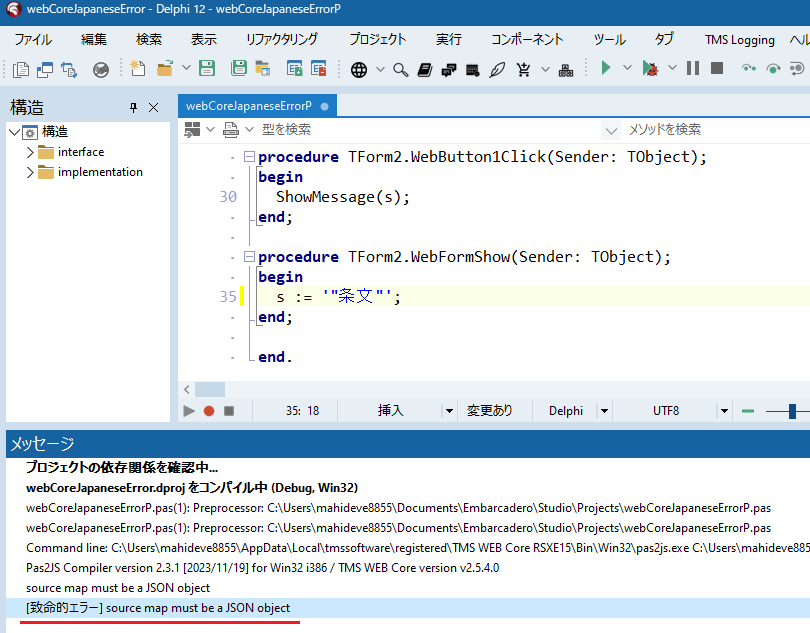Open the 検索 menu
The height and width of the screenshot is (633, 810).
click(x=149, y=39)
